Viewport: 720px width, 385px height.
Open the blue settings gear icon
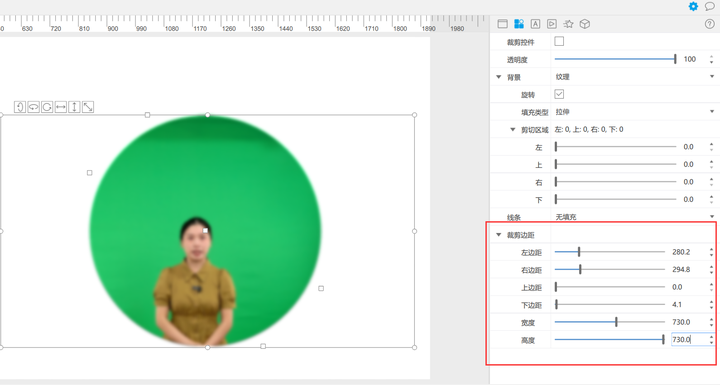click(x=693, y=6)
